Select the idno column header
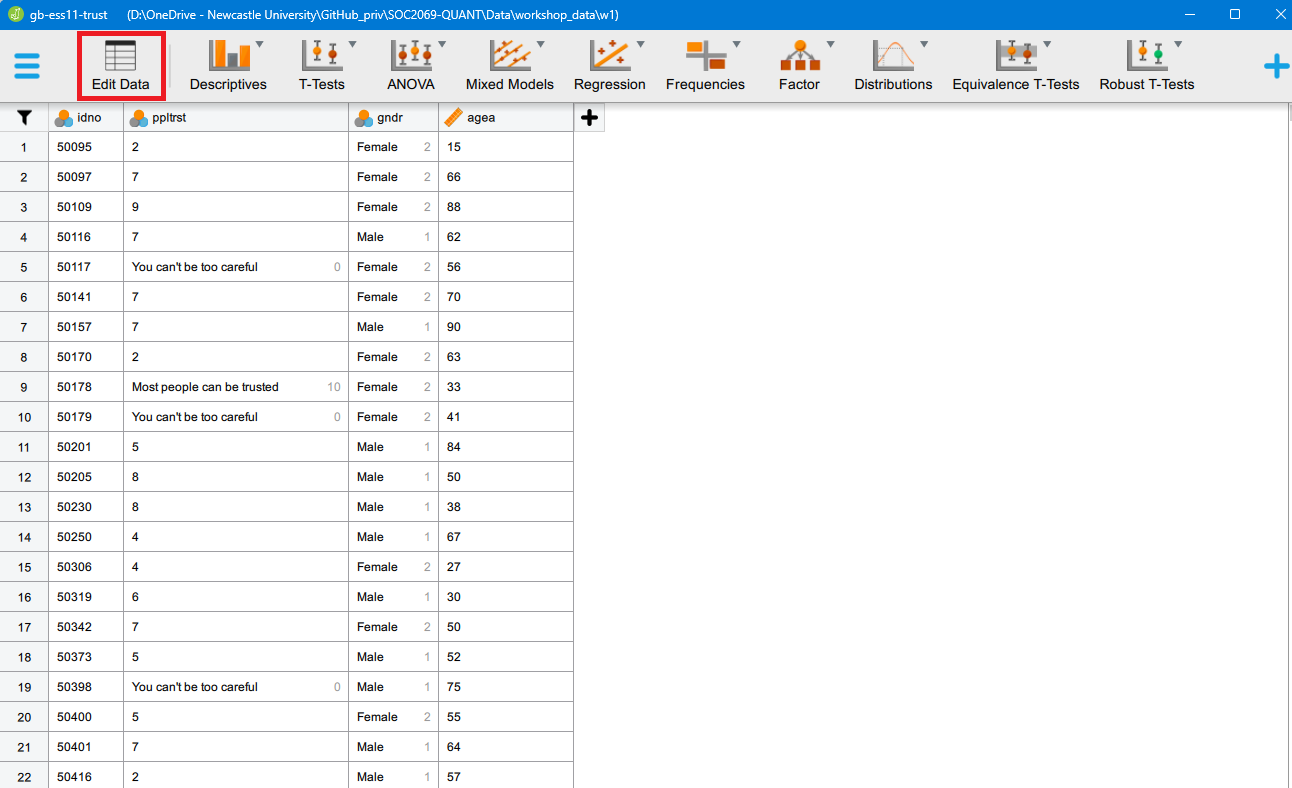 click(x=86, y=118)
